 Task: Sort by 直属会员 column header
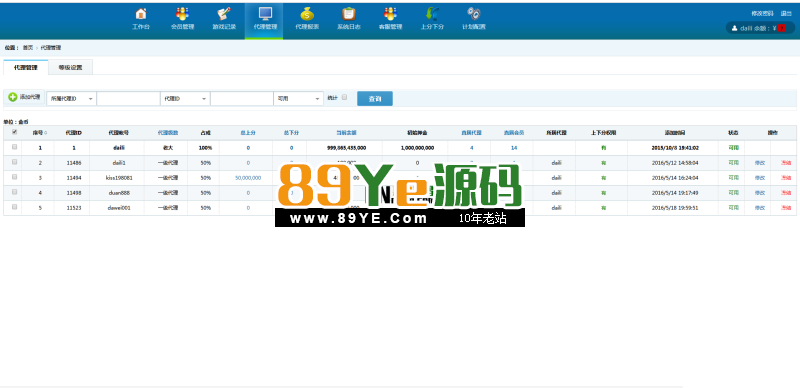tap(514, 133)
